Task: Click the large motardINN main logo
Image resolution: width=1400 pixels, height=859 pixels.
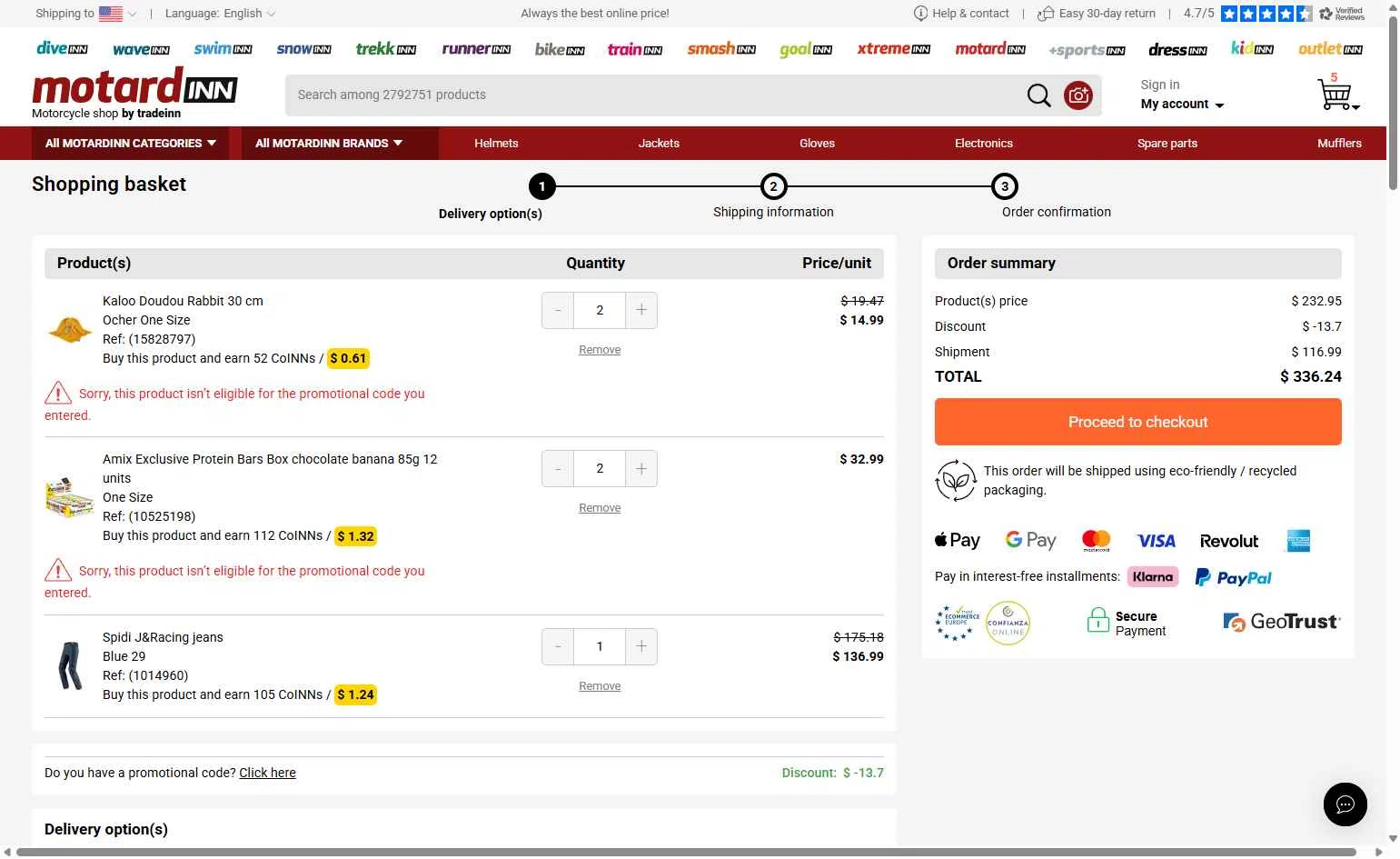Action: [134, 87]
